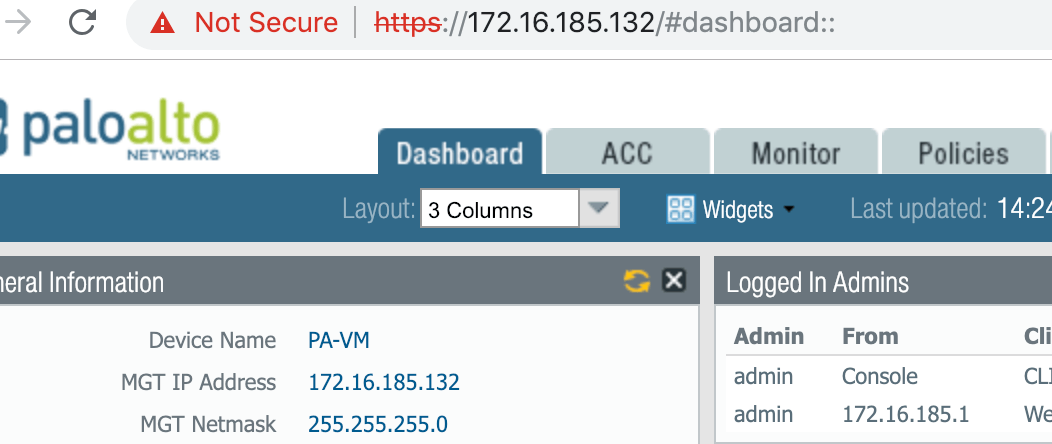Viewport: 1052px width, 444px height.
Task: Sort by the From column header
Action: tap(870, 336)
